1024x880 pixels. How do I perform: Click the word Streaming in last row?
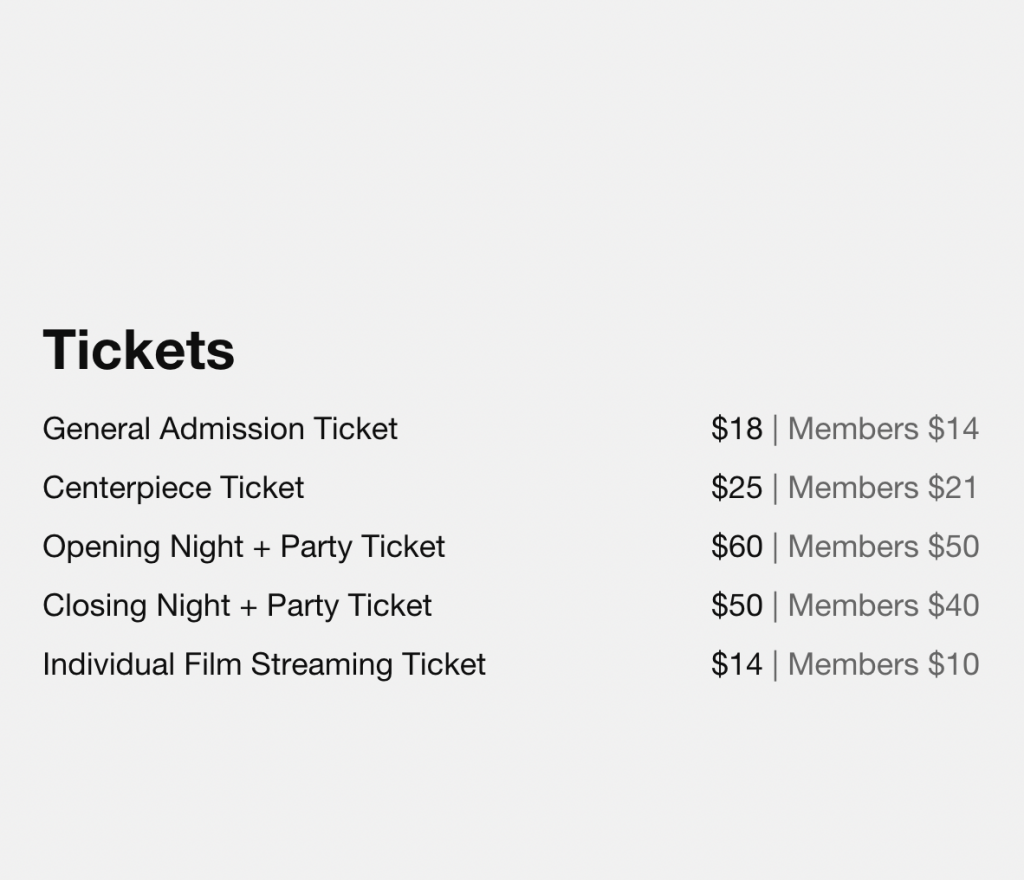tap(321, 666)
